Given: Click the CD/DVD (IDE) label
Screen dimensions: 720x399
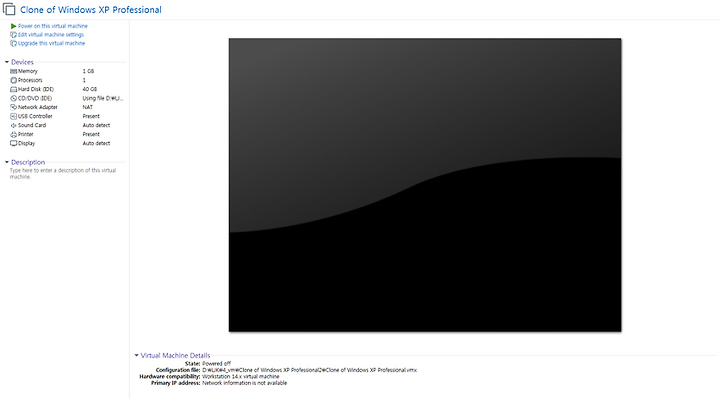Looking at the screenshot, I should tap(35, 98).
